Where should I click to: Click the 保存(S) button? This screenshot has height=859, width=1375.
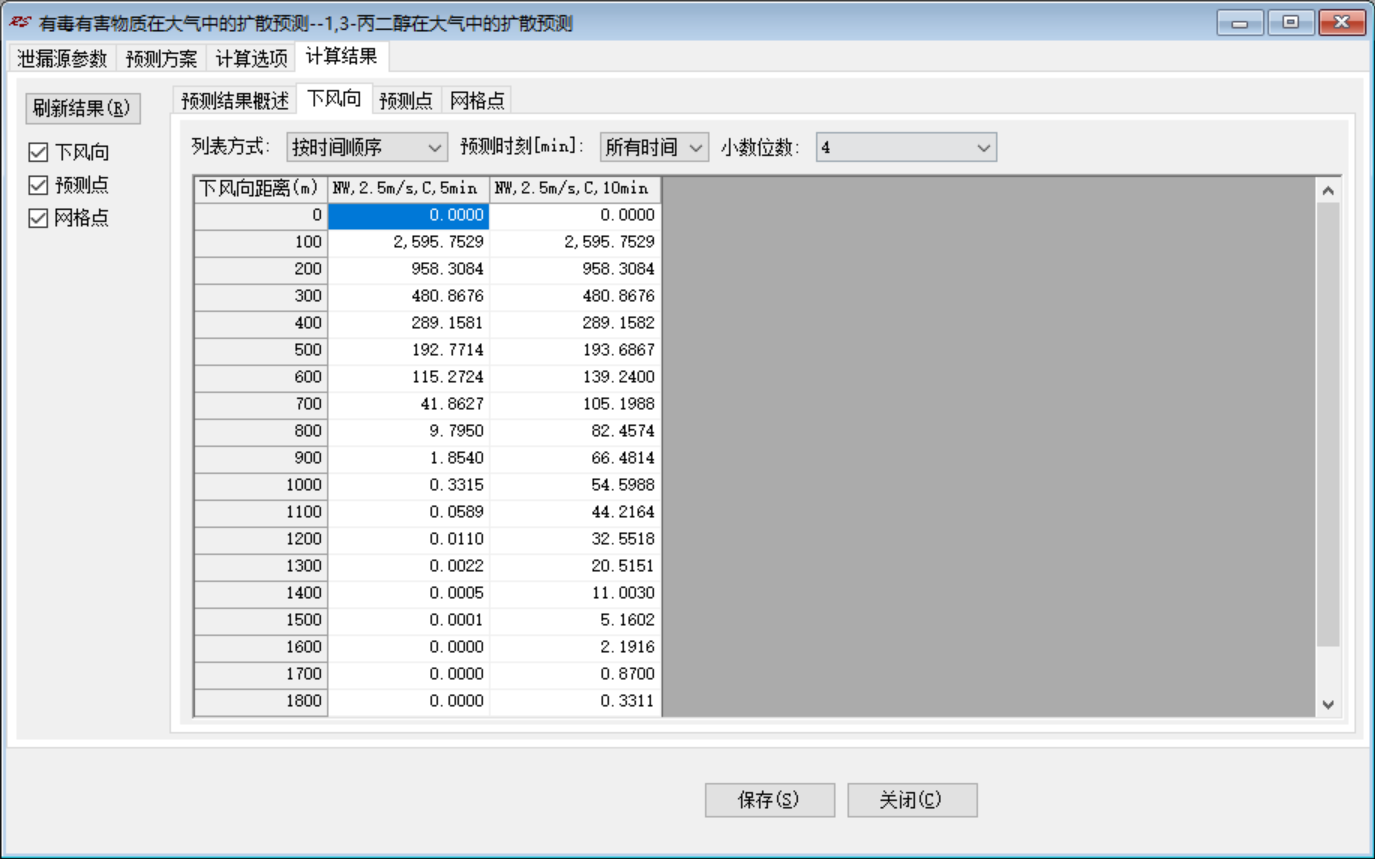click(x=769, y=800)
